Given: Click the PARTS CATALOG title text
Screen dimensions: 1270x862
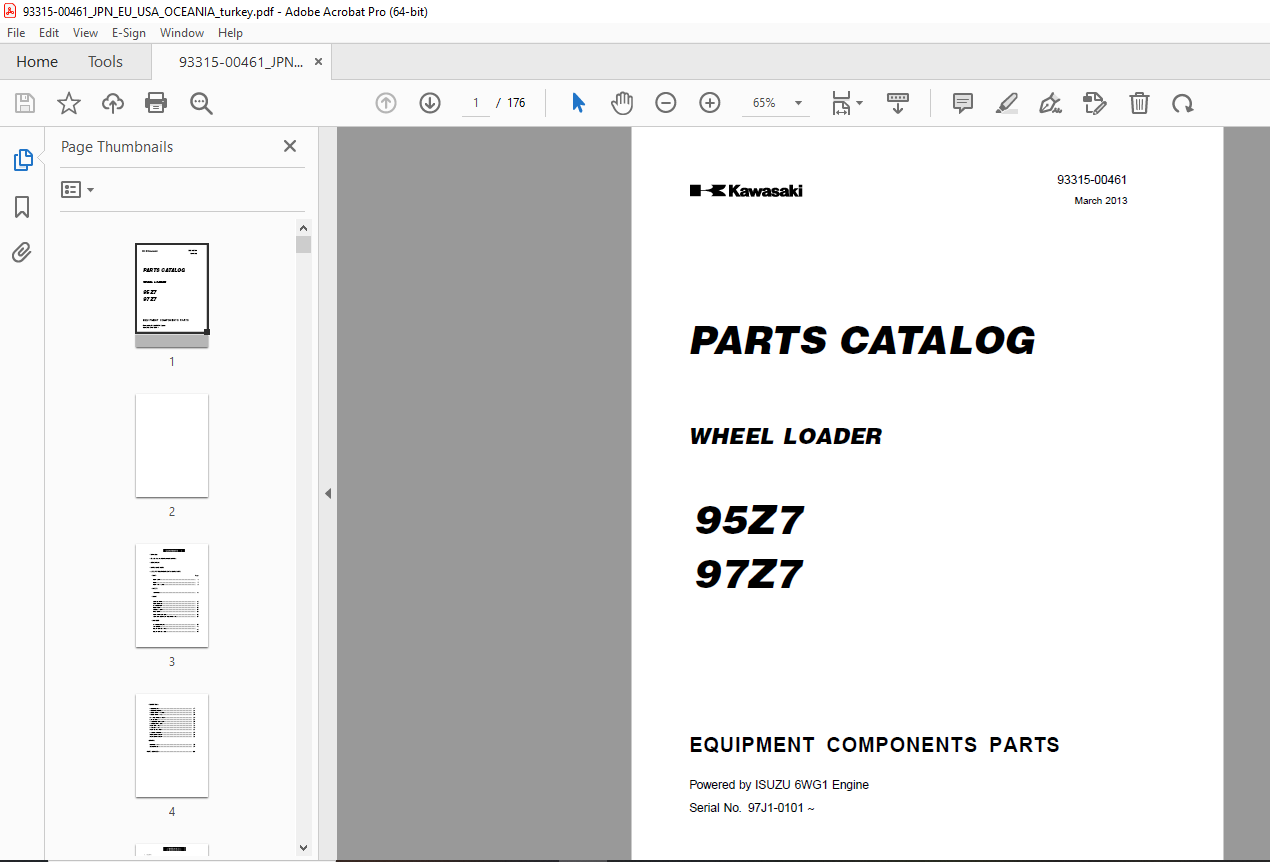Looking at the screenshot, I should pyautogui.click(x=862, y=341).
